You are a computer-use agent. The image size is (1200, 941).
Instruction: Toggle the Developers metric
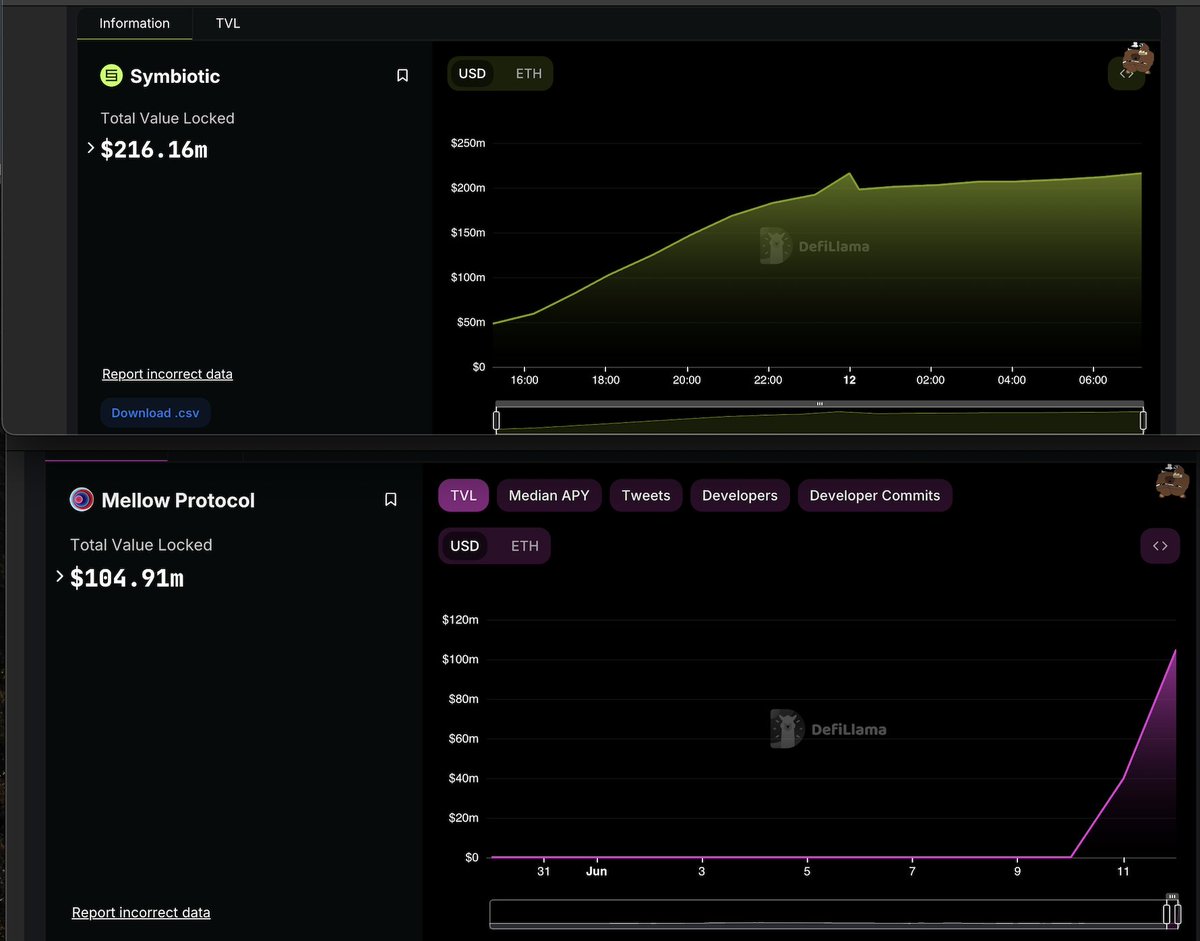point(740,495)
